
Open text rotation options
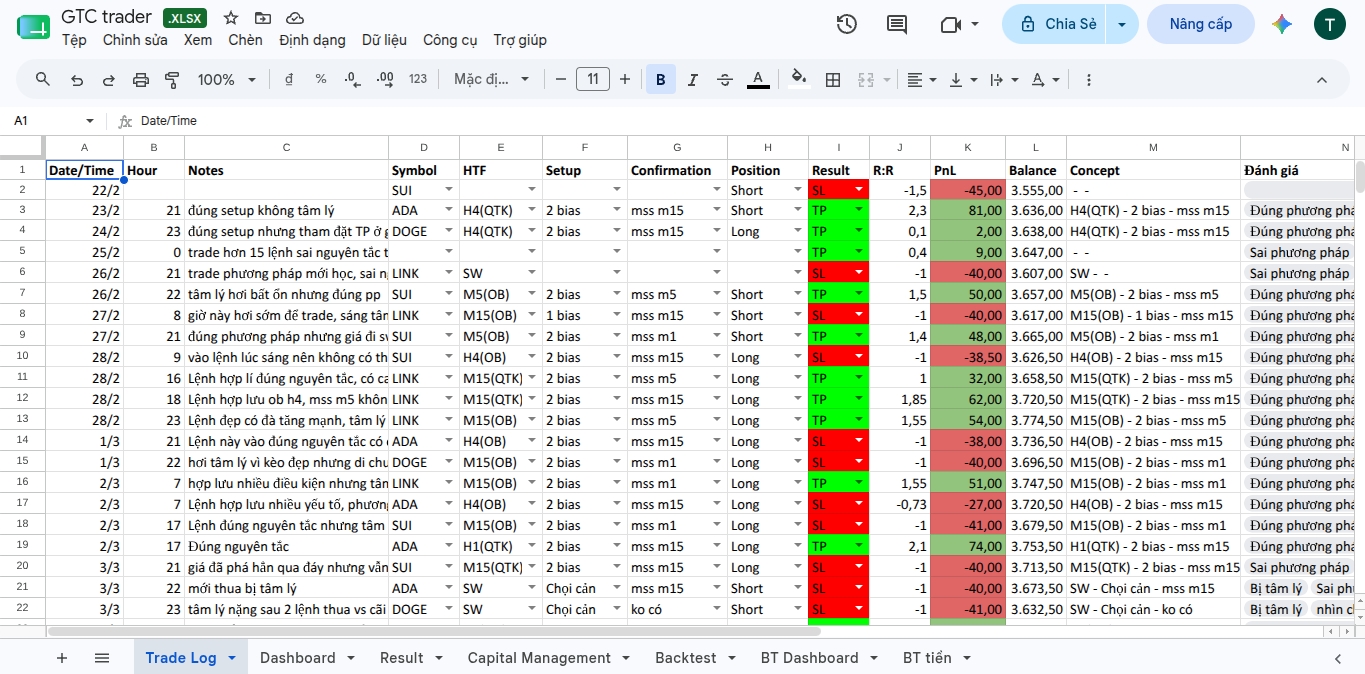1044,79
